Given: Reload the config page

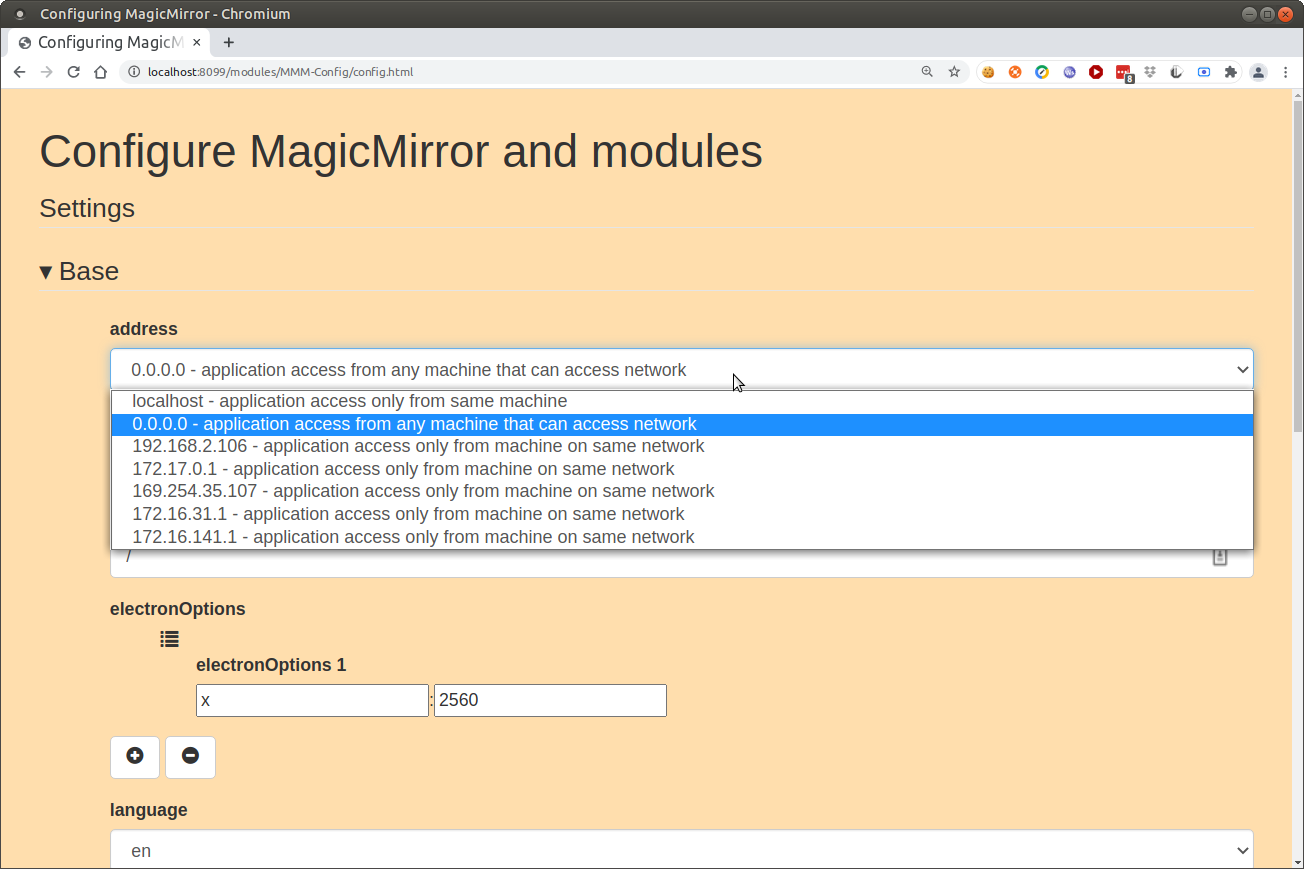Looking at the screenshot, I should [x=73, y=72].
